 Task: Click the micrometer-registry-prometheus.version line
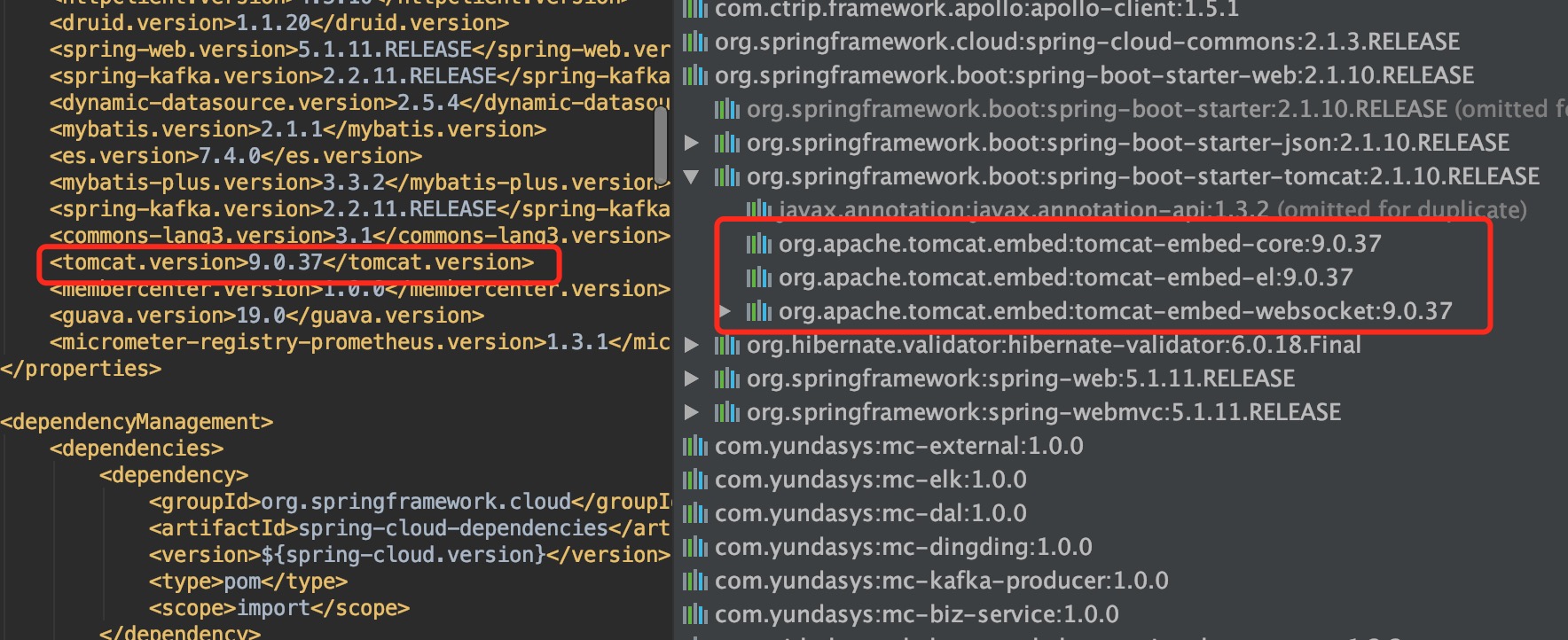(360, 342)
